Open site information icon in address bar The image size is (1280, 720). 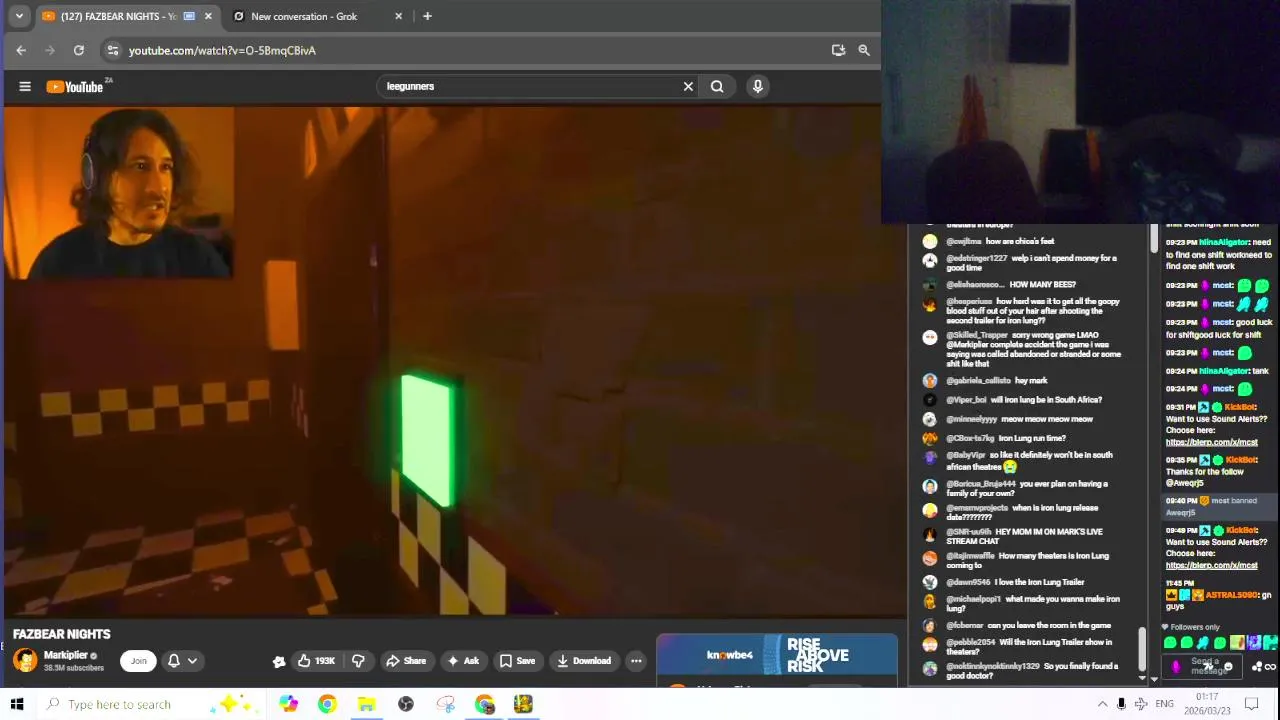113,50
